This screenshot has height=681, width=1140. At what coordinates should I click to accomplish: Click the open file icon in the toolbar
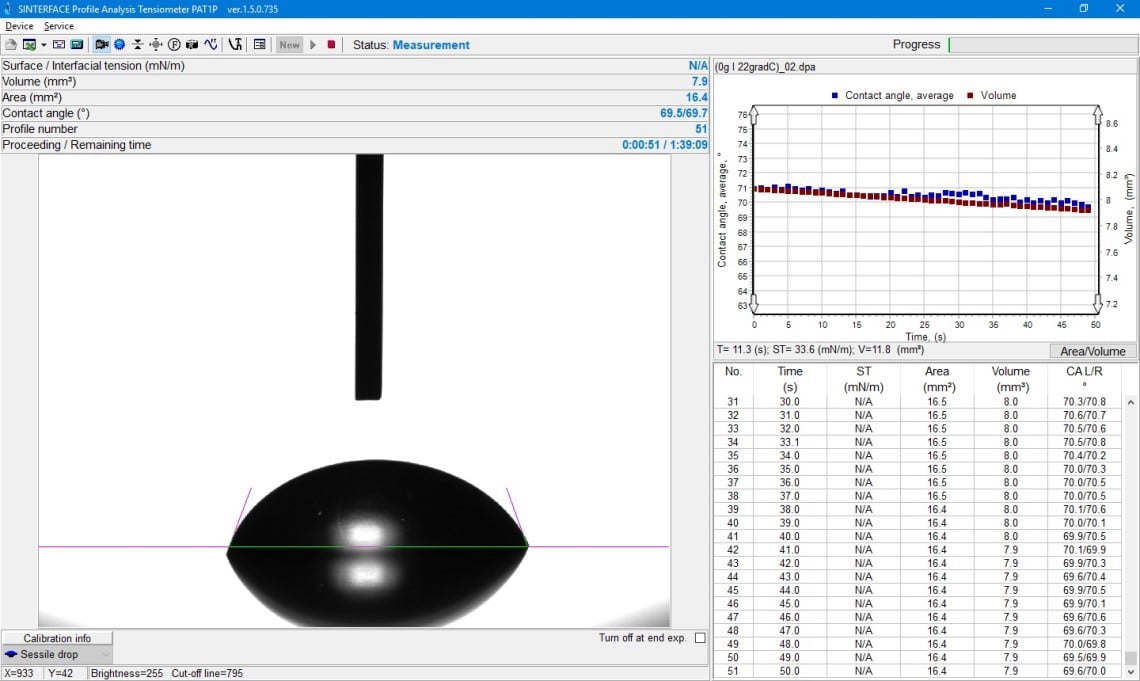pos(11,44)
